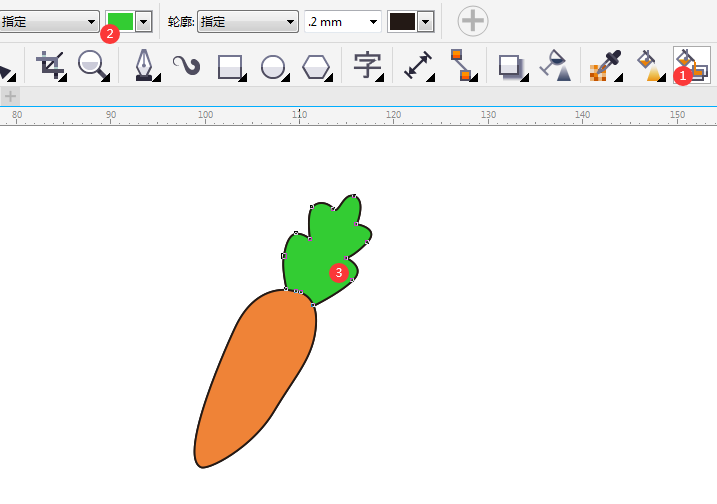Select the Connector tool
The width and height of the screenshot is (717, 504).
(x=461, y=66)
